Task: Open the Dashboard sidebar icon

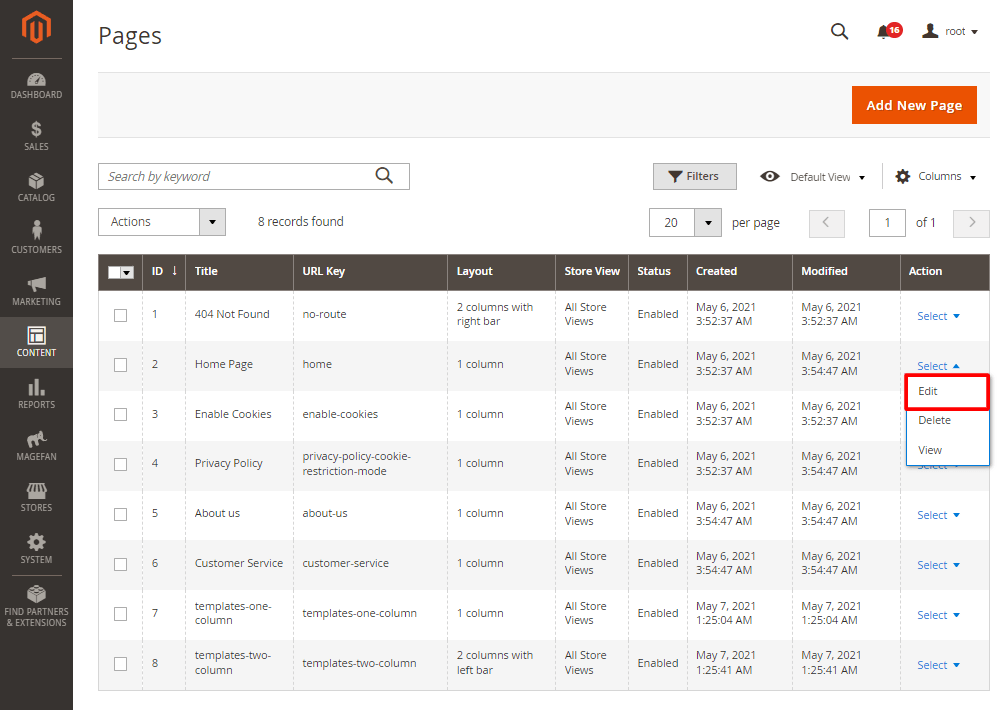Action: [36, 86]
